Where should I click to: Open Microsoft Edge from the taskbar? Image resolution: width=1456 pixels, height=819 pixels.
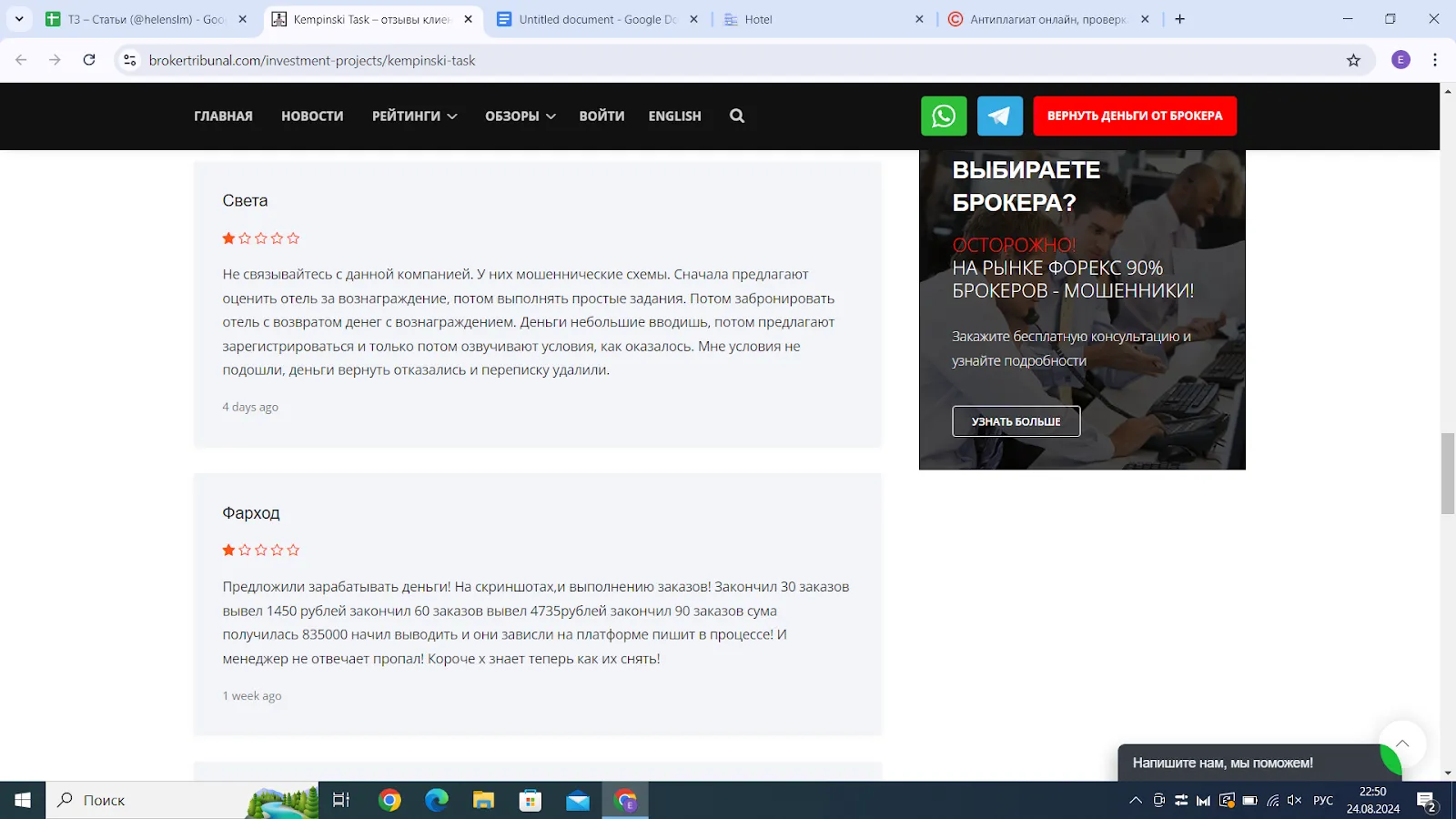[437, 800]
